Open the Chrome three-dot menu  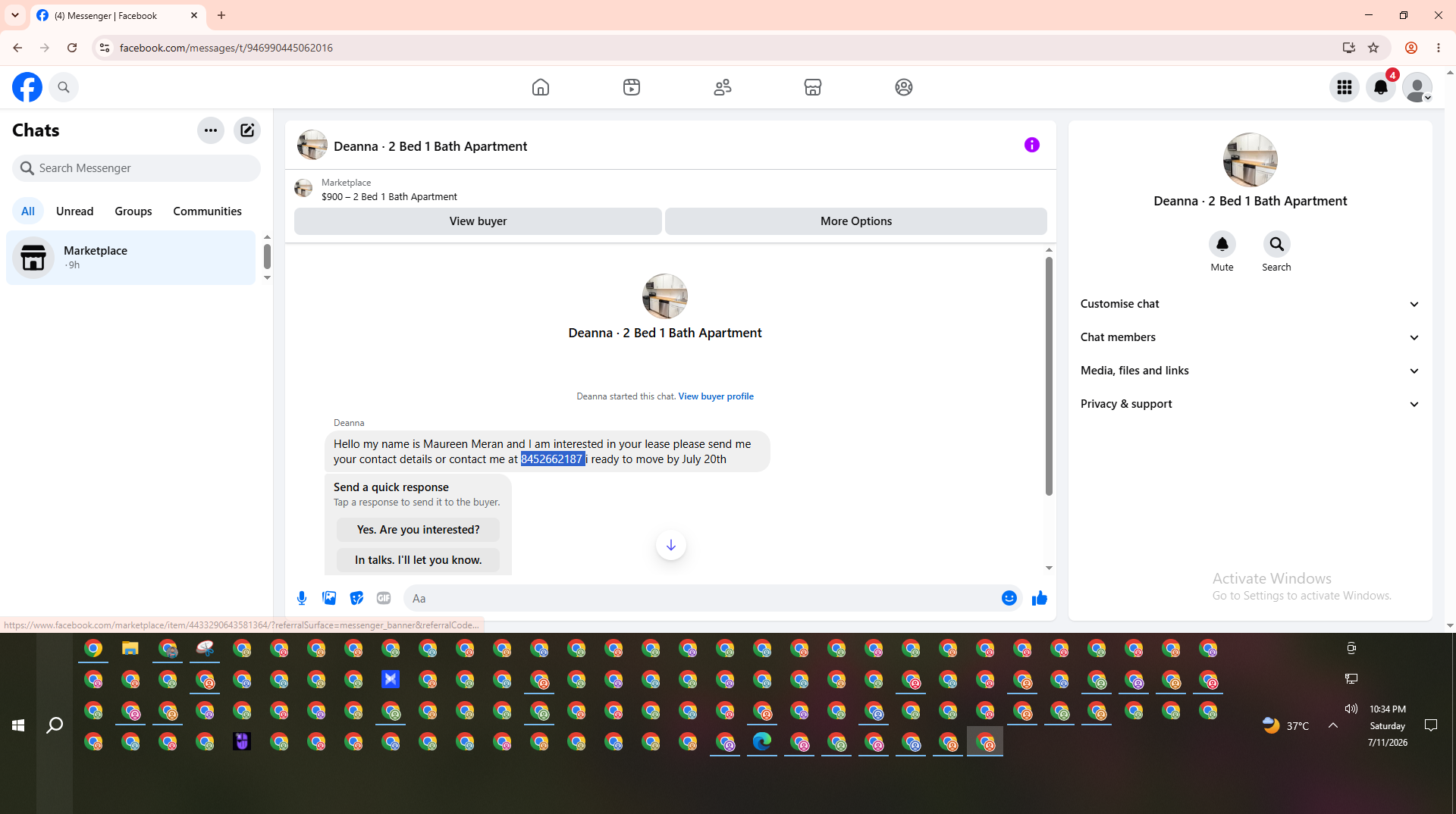click(x=1439, y=48)
